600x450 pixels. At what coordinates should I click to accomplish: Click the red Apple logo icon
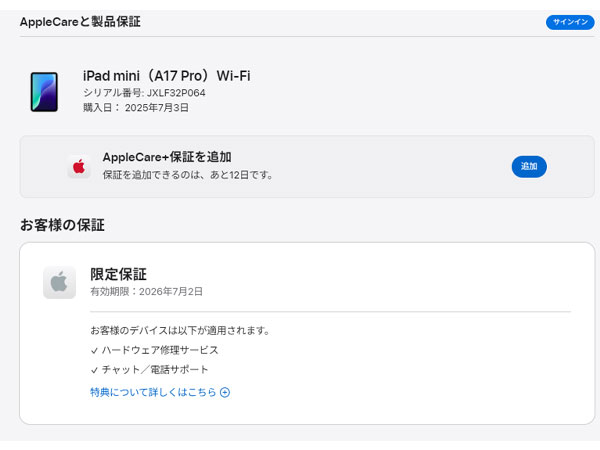(79, 167)
